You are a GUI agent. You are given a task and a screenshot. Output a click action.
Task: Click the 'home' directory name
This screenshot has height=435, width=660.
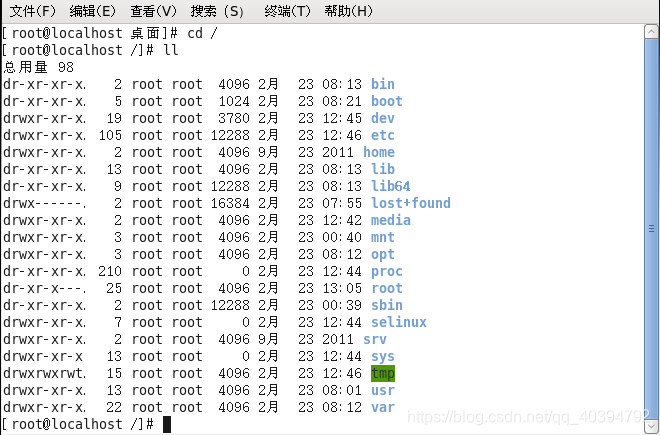click(379, 152)
